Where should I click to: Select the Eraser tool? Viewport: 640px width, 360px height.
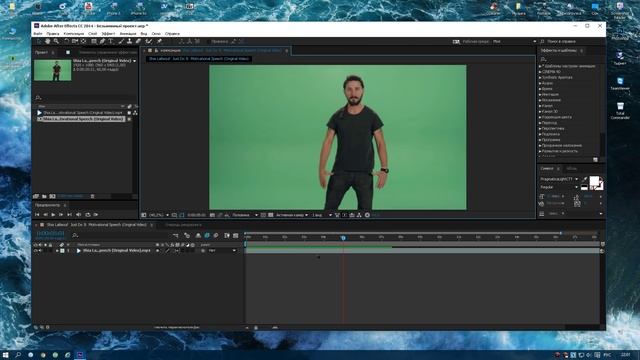pyautogui.click(x=138, y=41)
